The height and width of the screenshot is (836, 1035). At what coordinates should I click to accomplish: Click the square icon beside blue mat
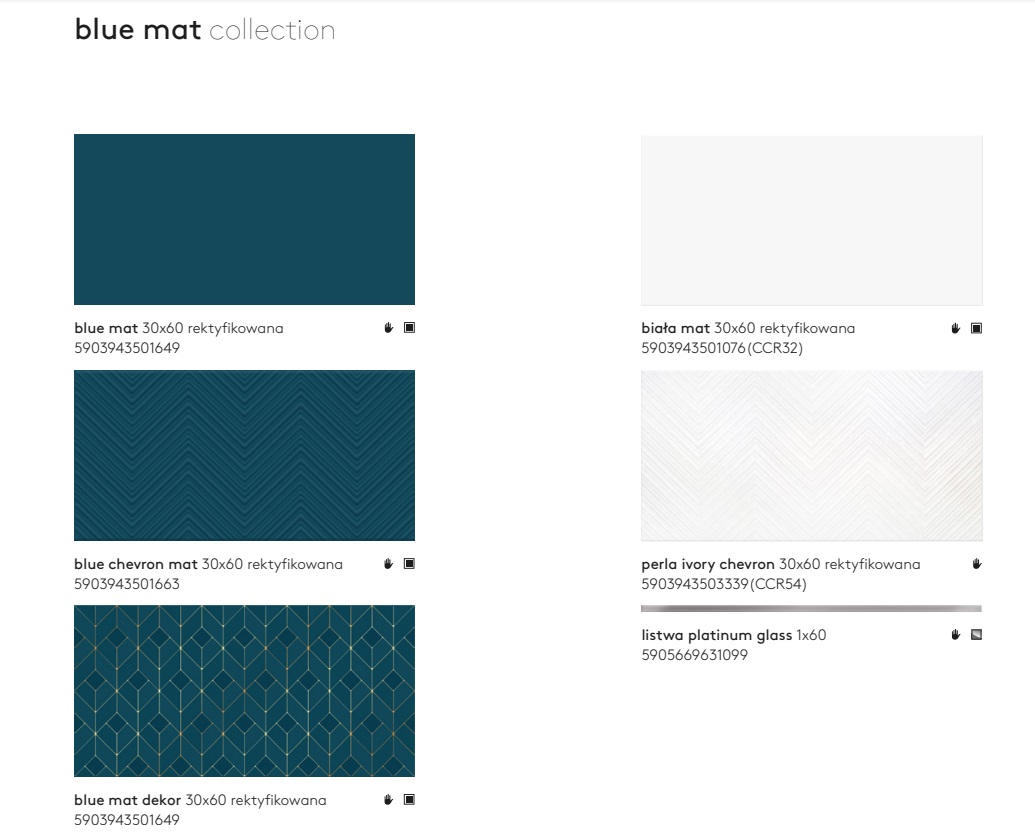click(409, 328)
